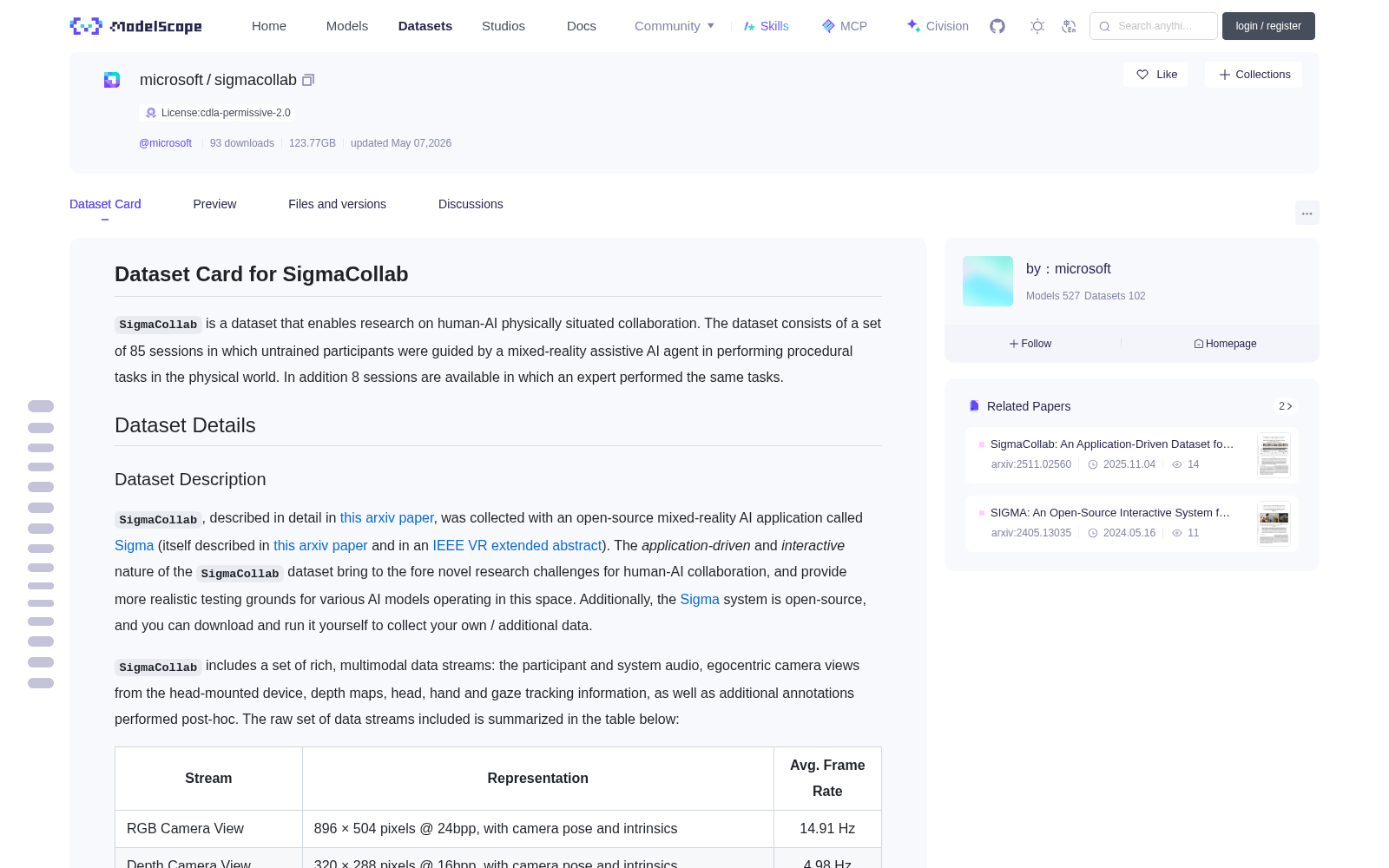Image resolution: width=1389 pixels, height=868 pixels.
Task: Click the heart icon to like the dataset
Action: pos(1142,75)
